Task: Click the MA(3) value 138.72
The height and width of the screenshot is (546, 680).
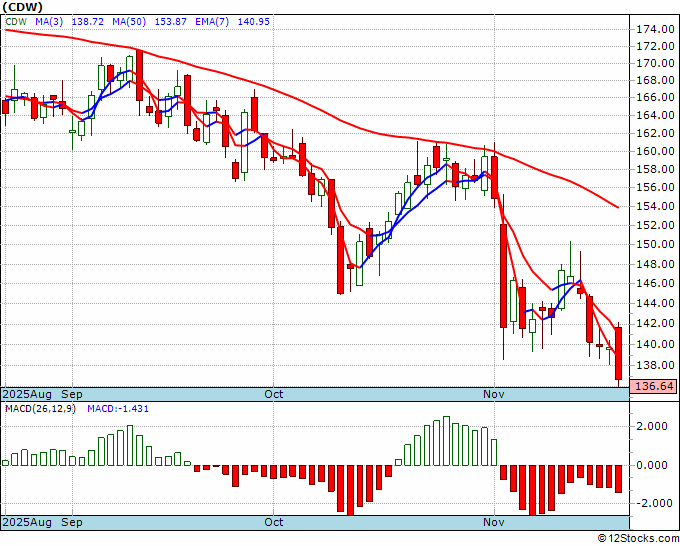Action: pos(87,22)
